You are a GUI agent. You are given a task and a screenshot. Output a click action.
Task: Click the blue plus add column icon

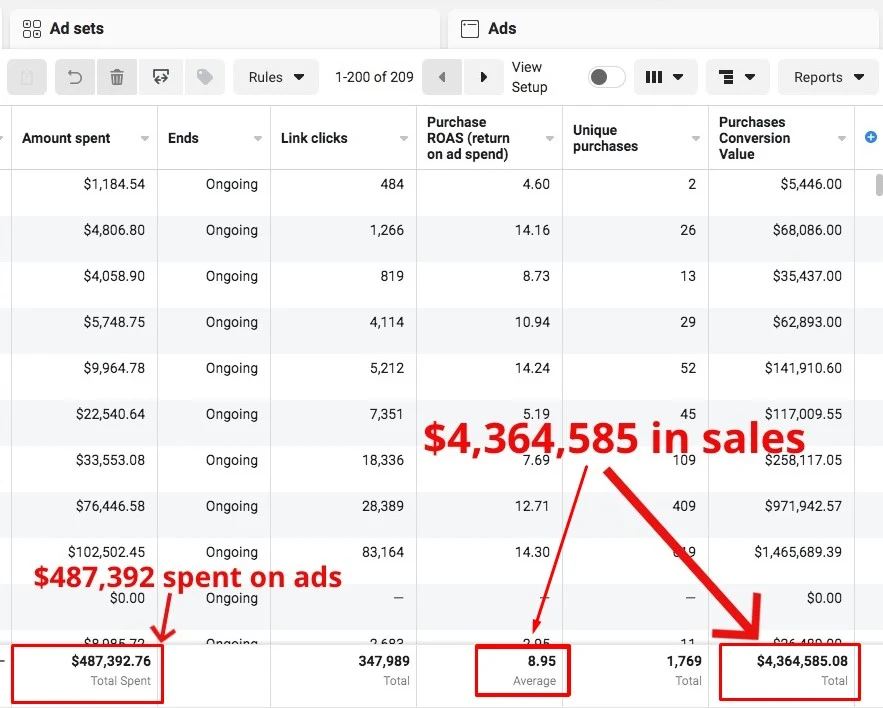(870, 138)
